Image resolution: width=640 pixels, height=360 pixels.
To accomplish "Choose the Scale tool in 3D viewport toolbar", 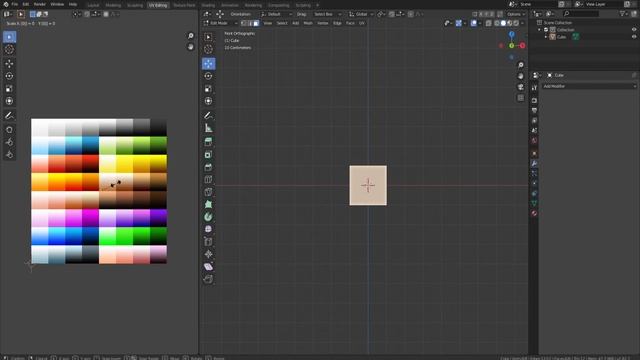I will [x=208, y=89].
